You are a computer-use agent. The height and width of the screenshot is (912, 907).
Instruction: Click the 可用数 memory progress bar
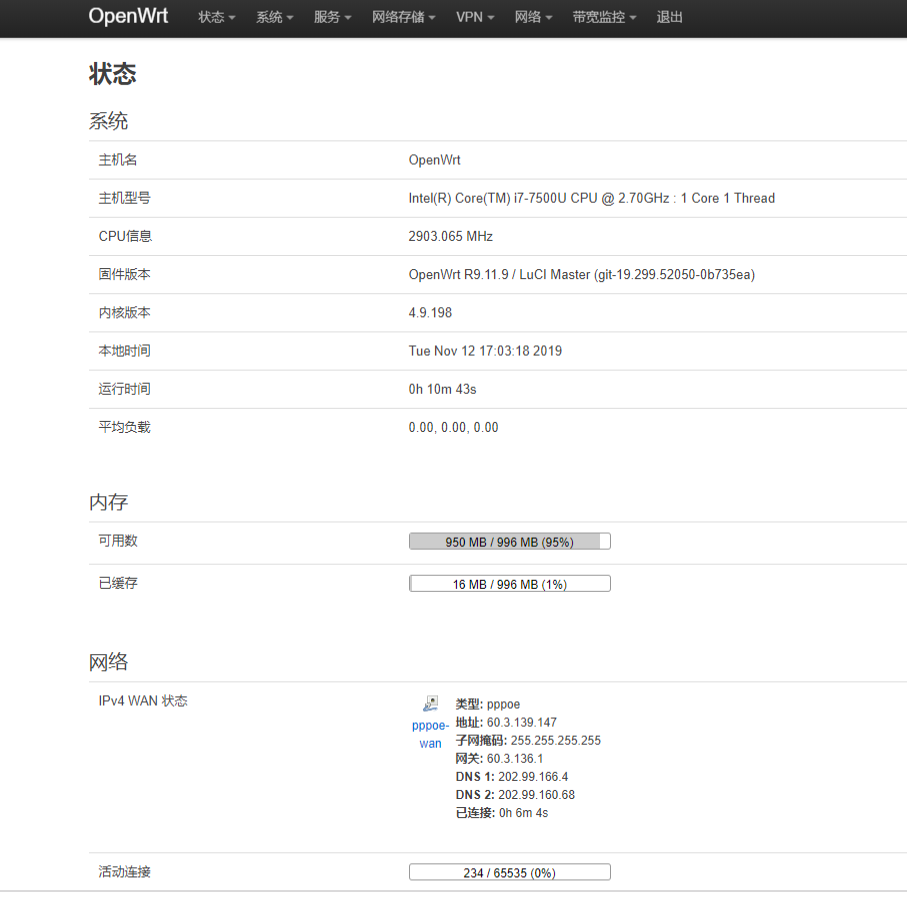[x=510, y=542]
